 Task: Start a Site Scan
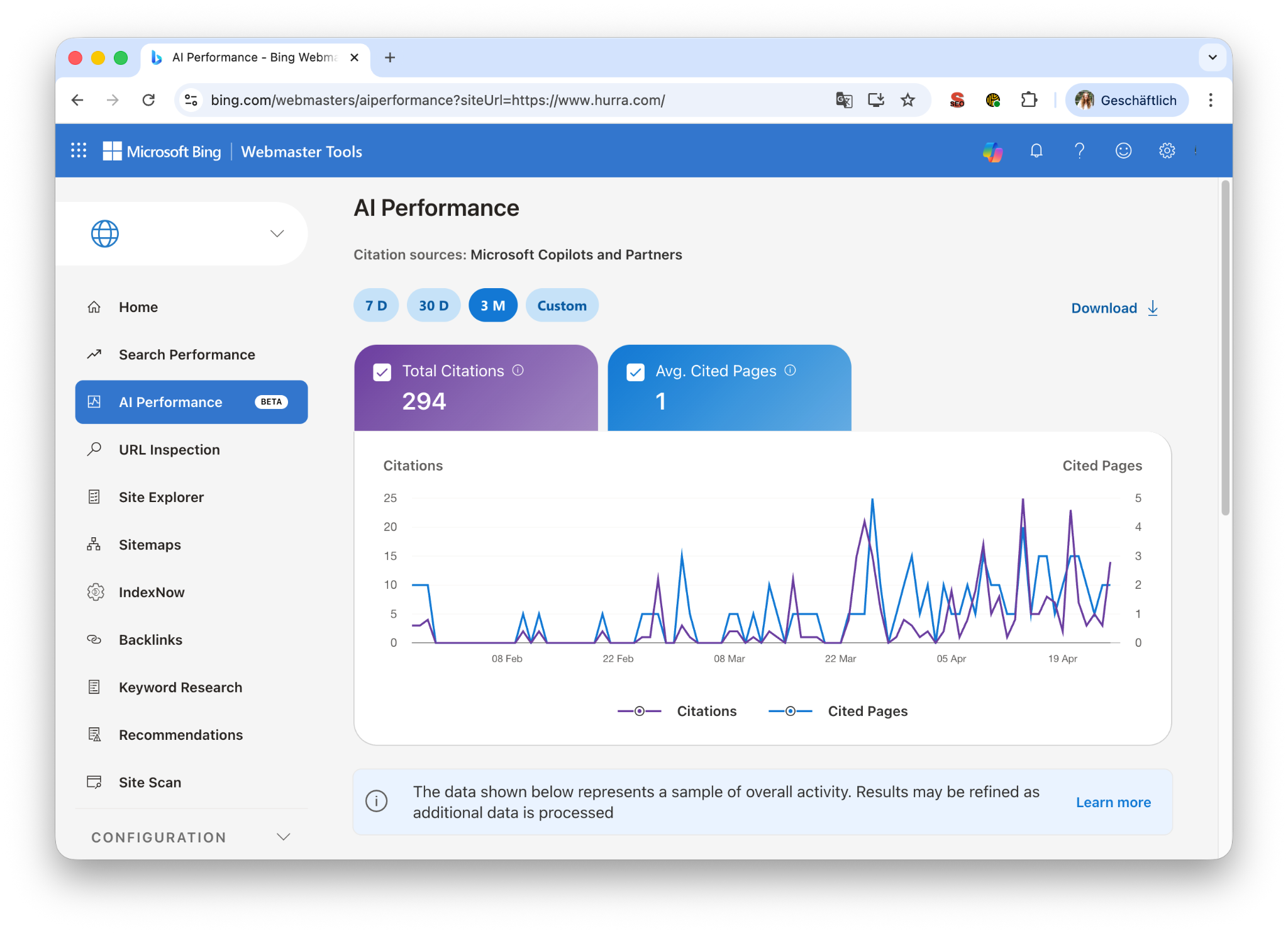[x=150, y=782]
